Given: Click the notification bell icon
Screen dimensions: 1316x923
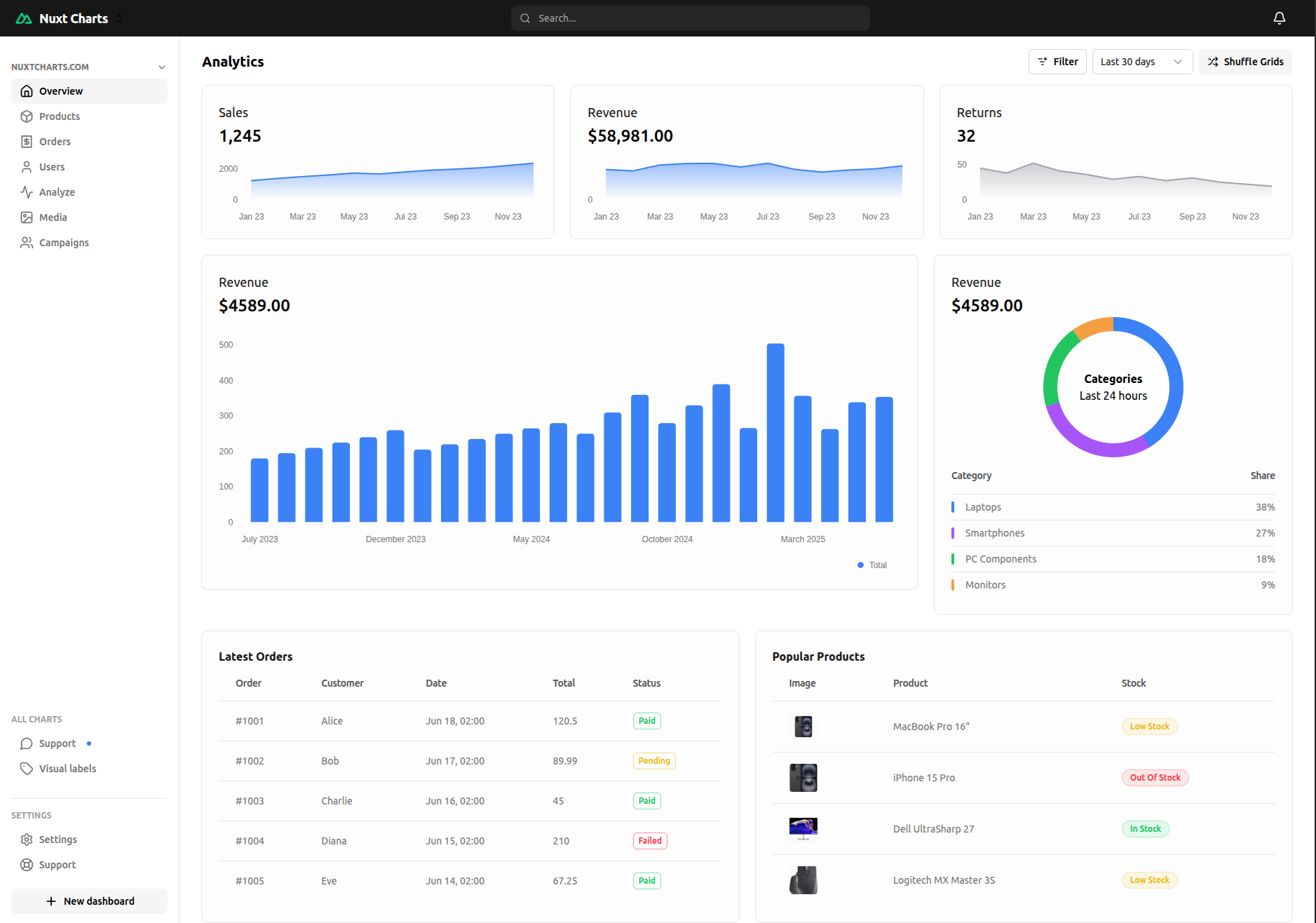Looking at the screenshot, I should pos(1279,18).
